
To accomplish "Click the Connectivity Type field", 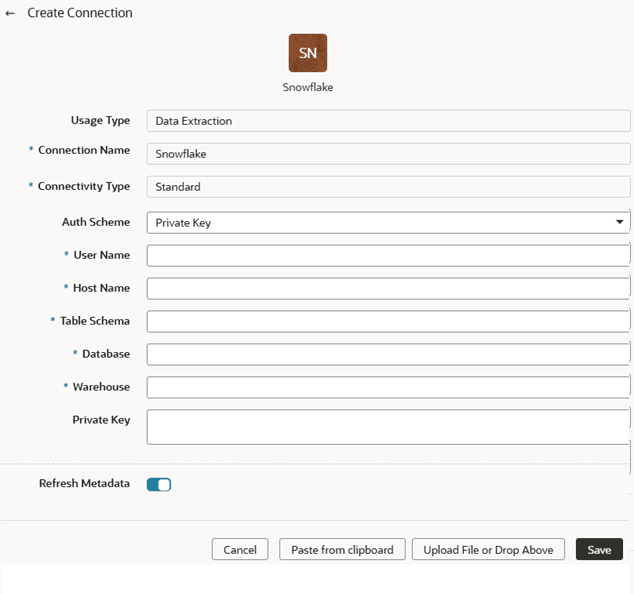I will pos(388,187).
